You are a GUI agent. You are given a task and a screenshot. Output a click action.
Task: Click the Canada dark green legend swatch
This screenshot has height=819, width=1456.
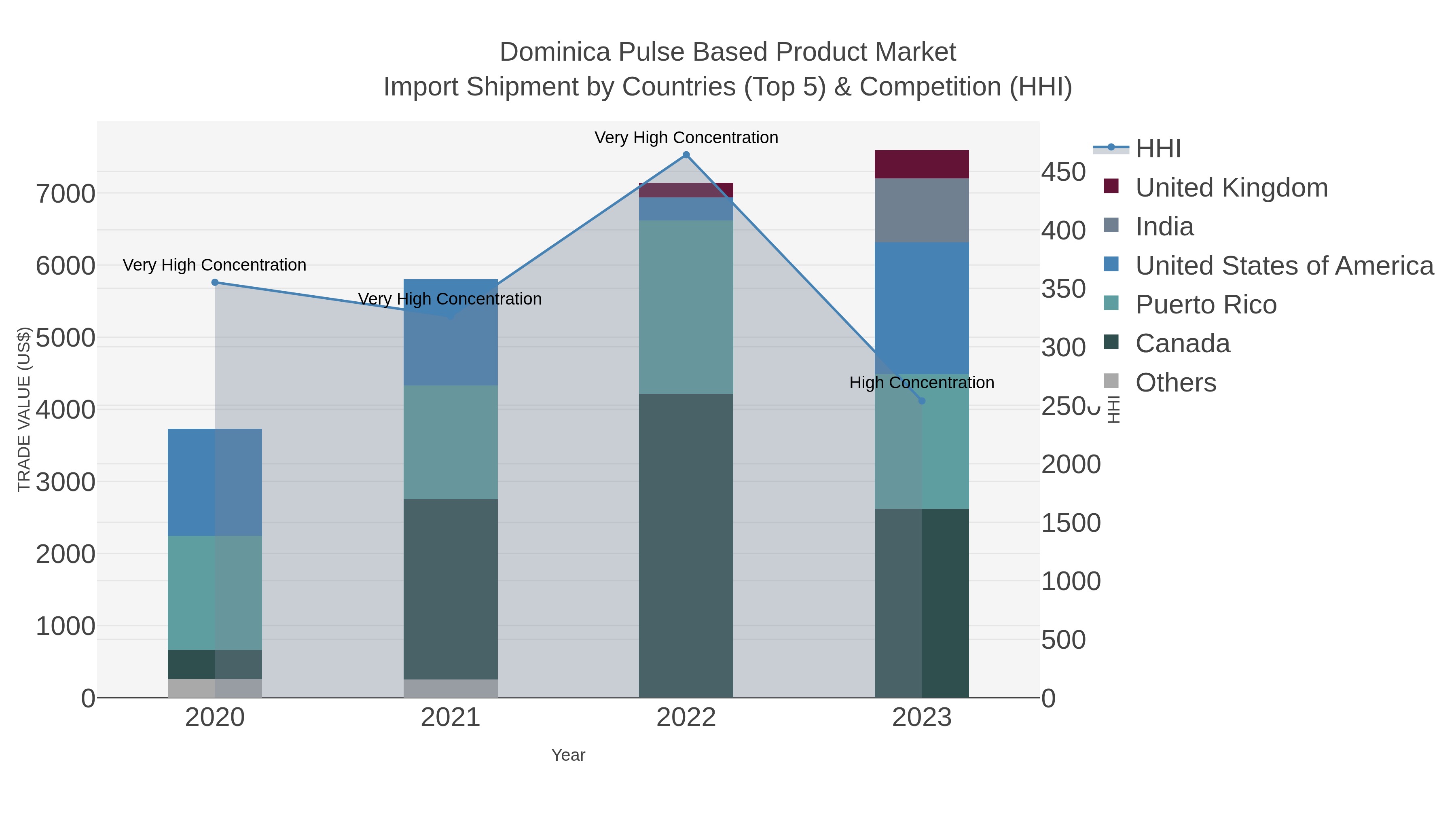coord(1111,342)
